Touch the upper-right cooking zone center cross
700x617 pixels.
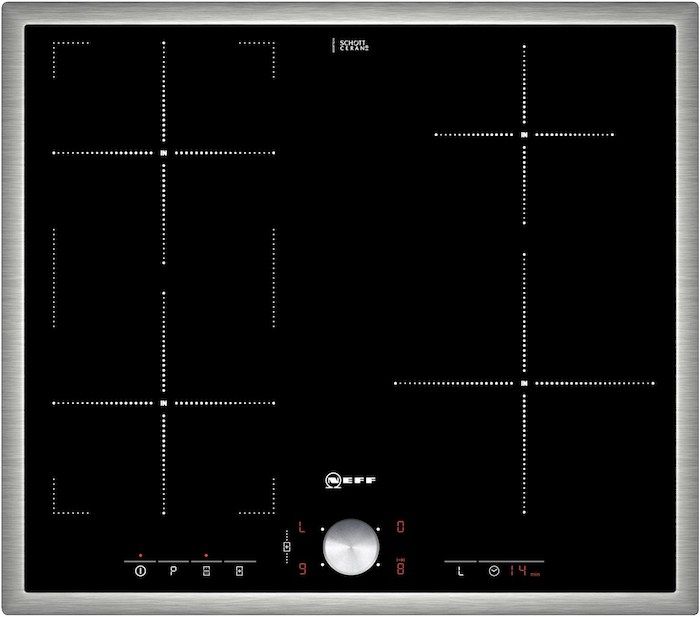tap(524, 134)
